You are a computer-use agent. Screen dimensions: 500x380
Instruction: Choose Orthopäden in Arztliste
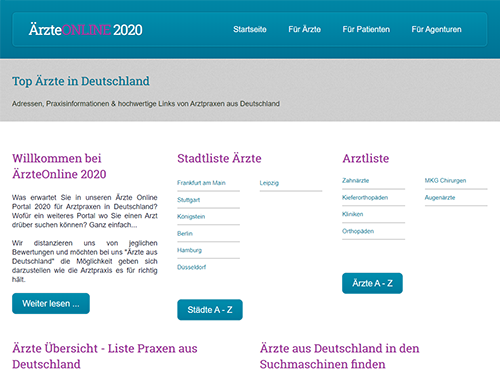click(358, 231)
